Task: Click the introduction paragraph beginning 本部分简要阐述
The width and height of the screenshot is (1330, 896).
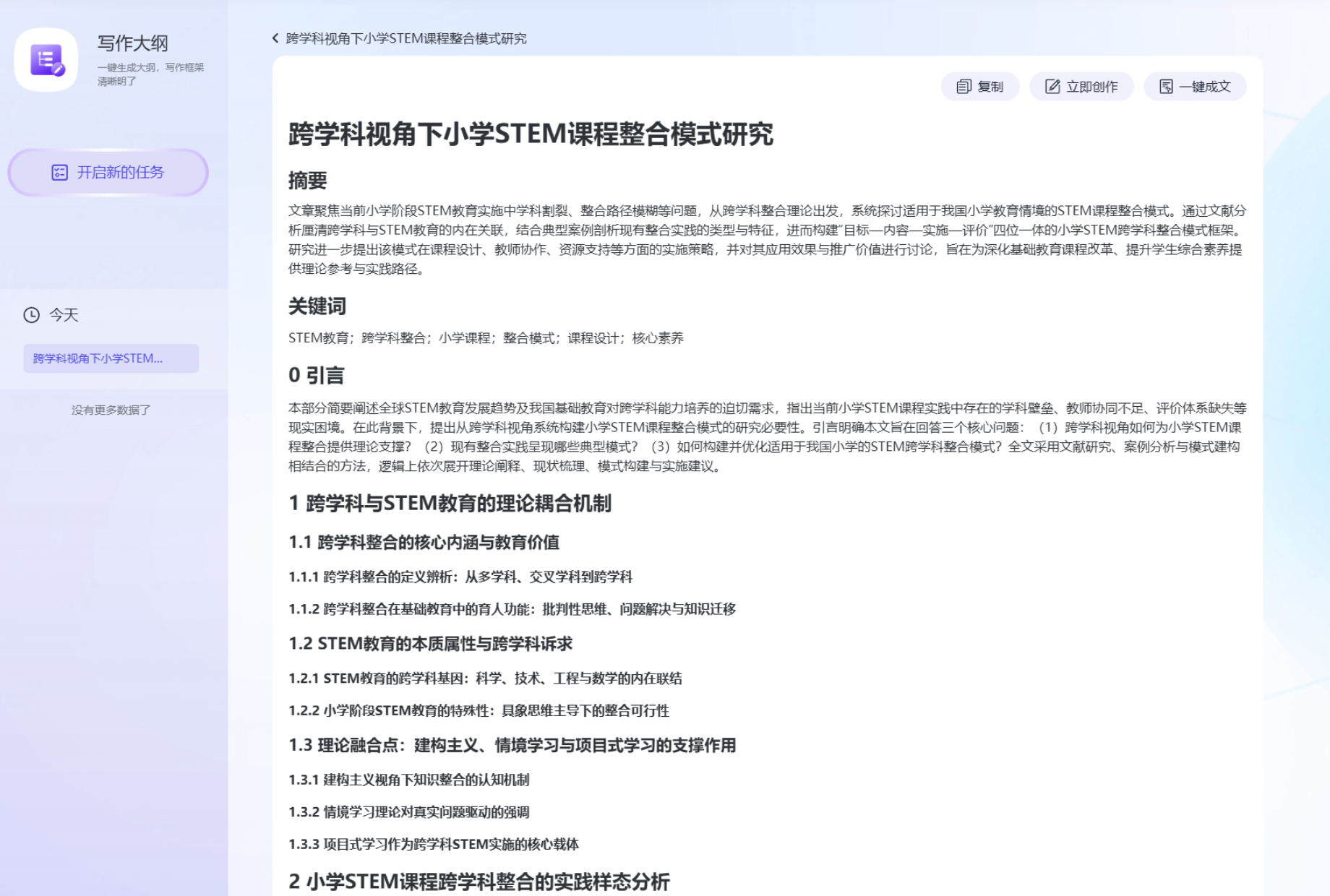Action: (767, 437)
